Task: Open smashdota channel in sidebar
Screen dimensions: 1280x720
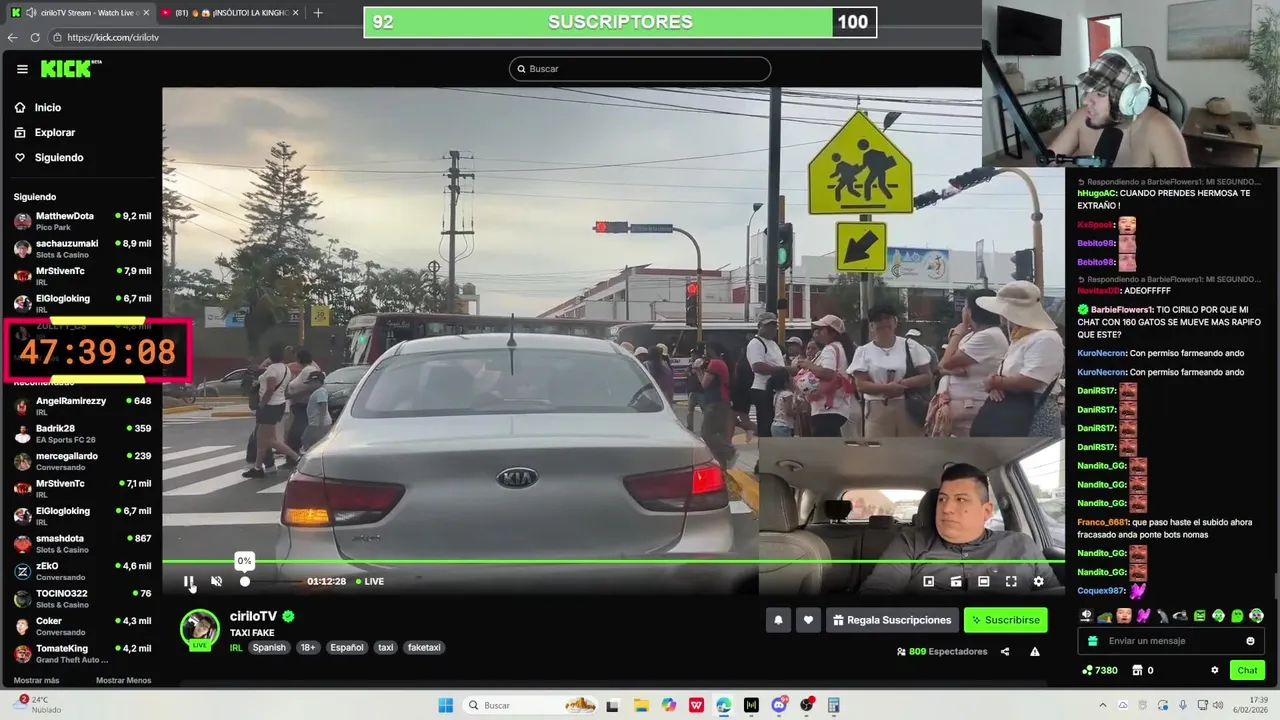Action: coord(82,543)
